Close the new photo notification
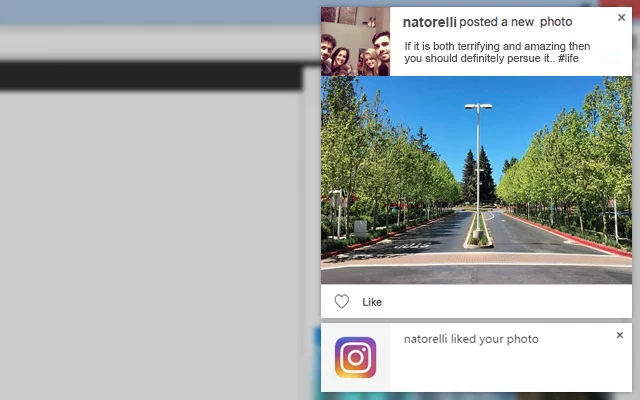 pyautogui.click(x=621, y=17)
